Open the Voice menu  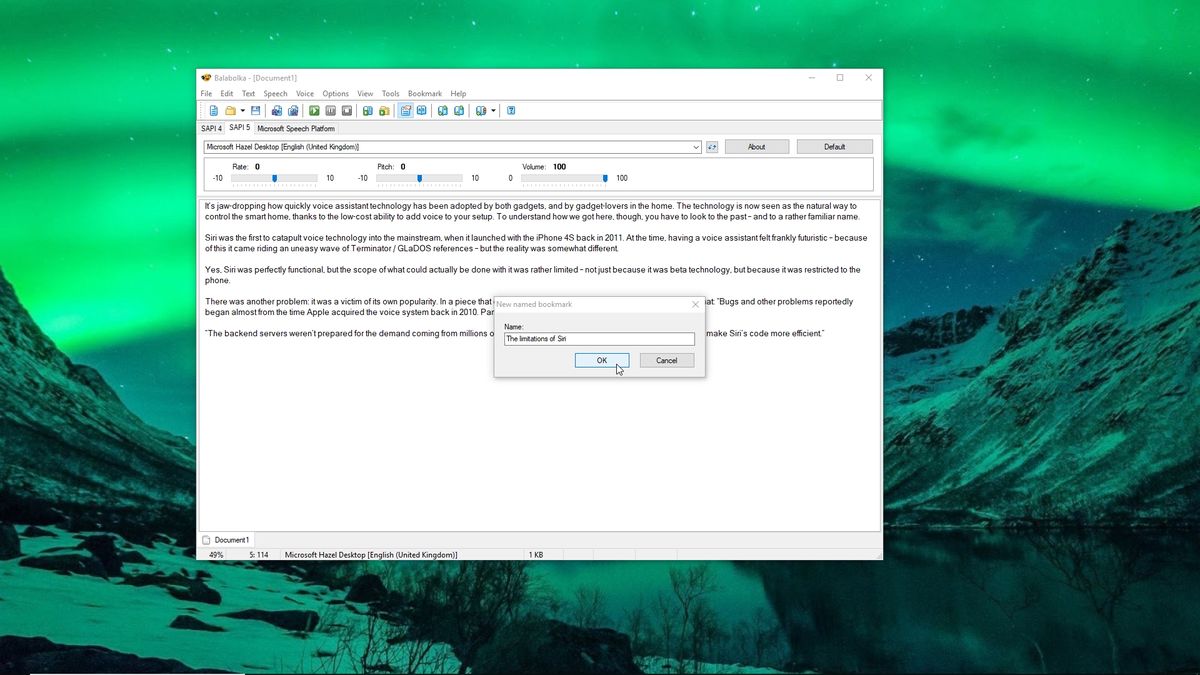coord(304,93)
